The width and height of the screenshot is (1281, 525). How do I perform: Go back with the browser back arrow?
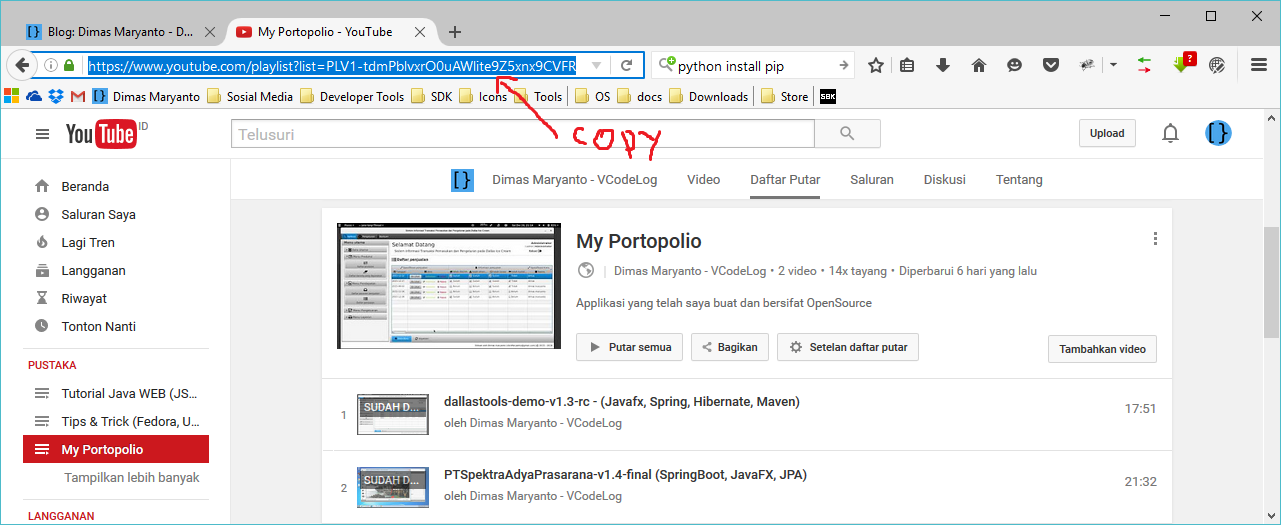tap(22, 65)
